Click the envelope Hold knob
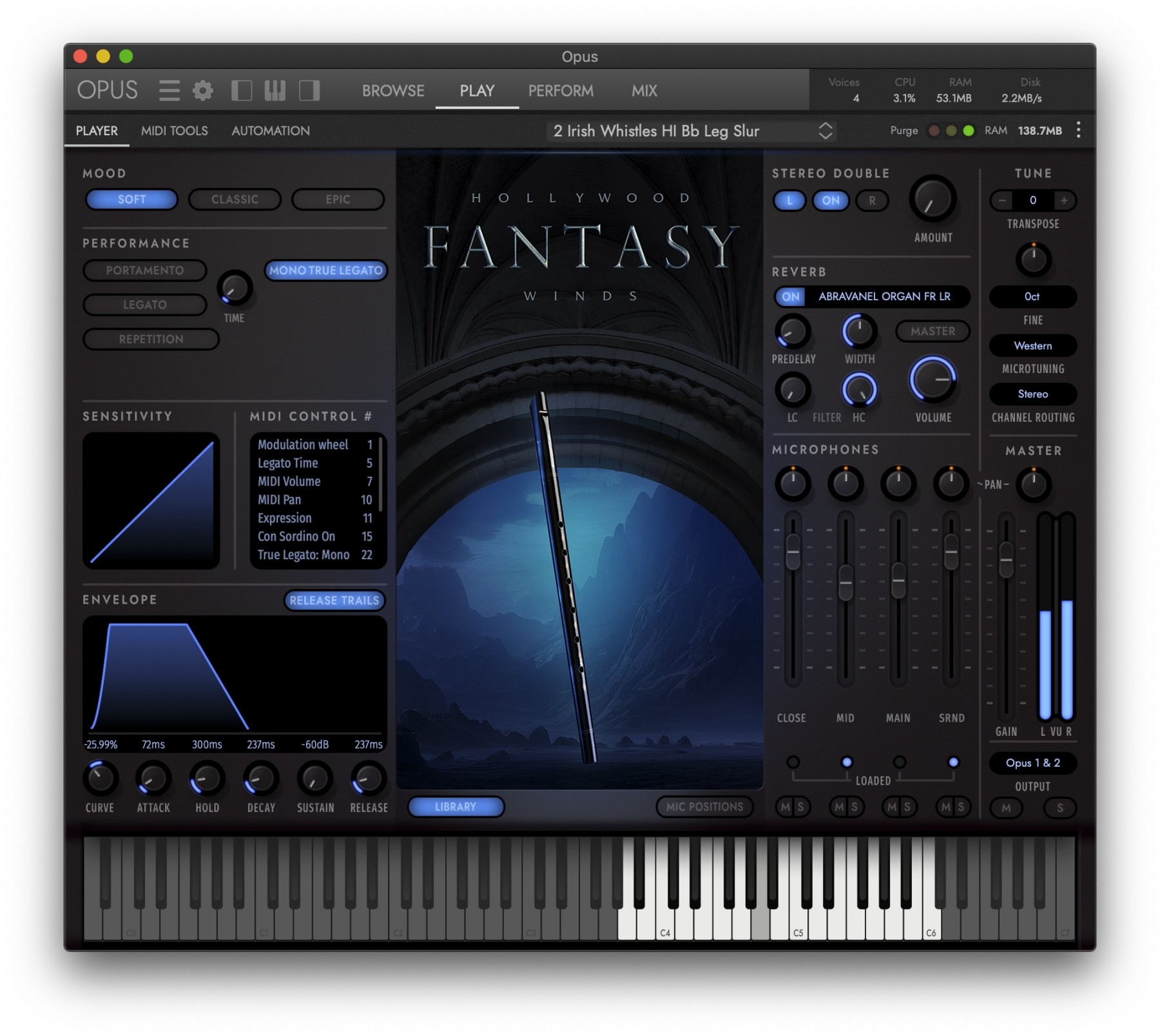Image resolution: width=1160 pixels, height=1036 pixels. (207, 778)
